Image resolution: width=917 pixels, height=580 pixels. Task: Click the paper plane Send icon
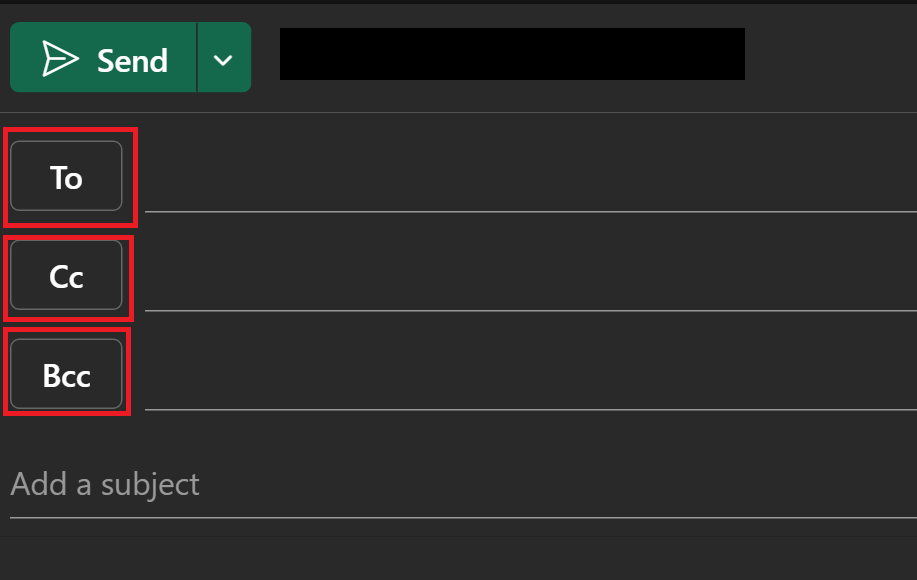pyautogui.click(x=60, y=58)
